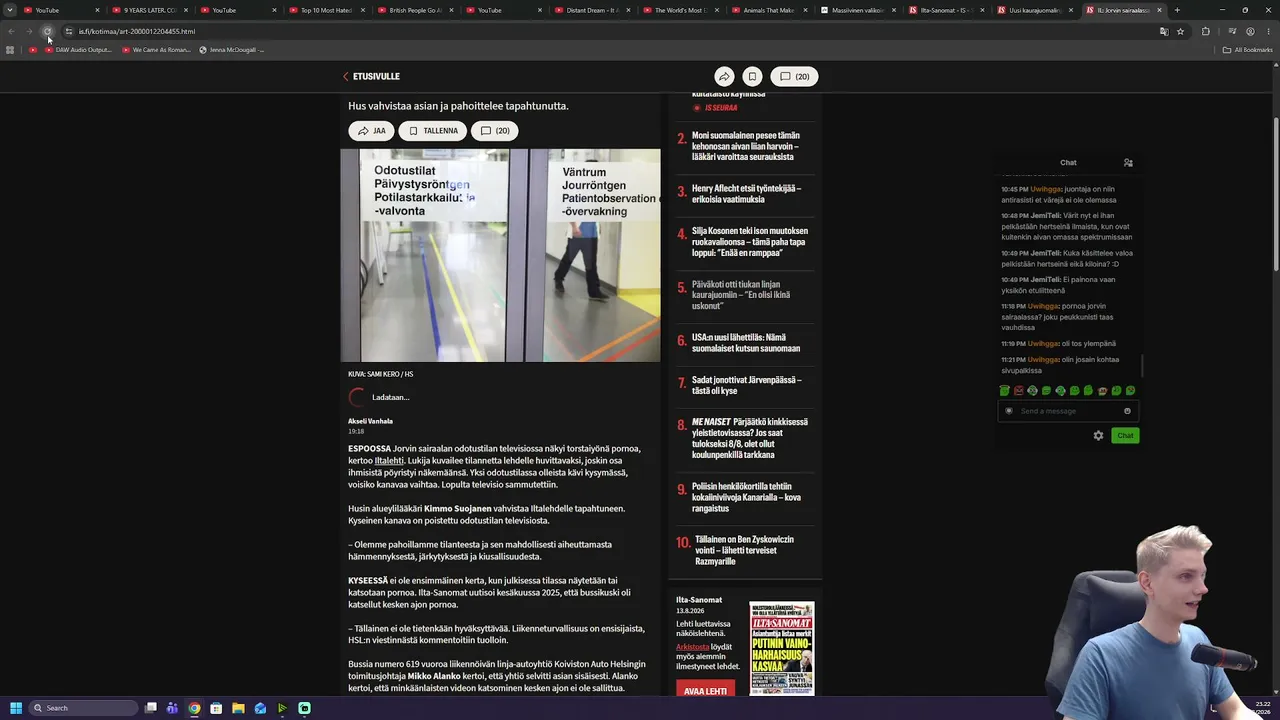Click author name Akseli Vanhala

(370, 421)
